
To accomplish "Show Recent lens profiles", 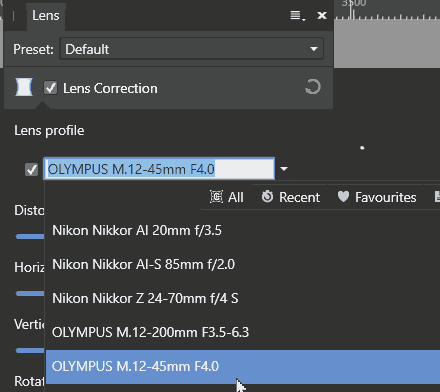I will pos(291,197).
